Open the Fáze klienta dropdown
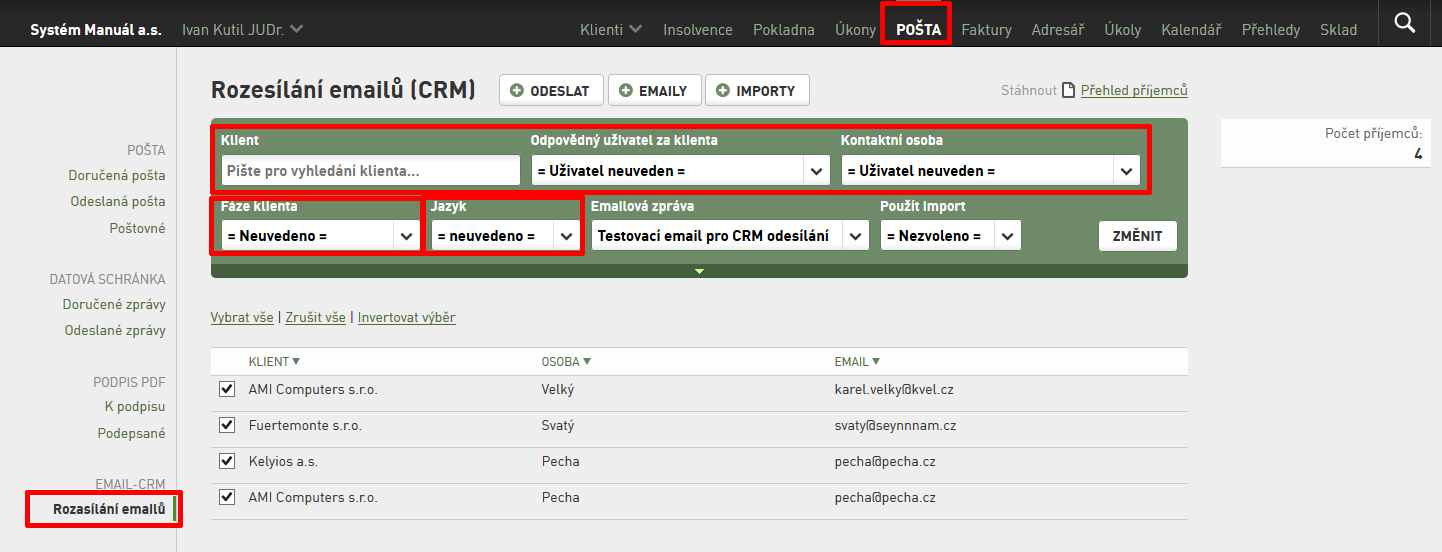 pos(320,236)
